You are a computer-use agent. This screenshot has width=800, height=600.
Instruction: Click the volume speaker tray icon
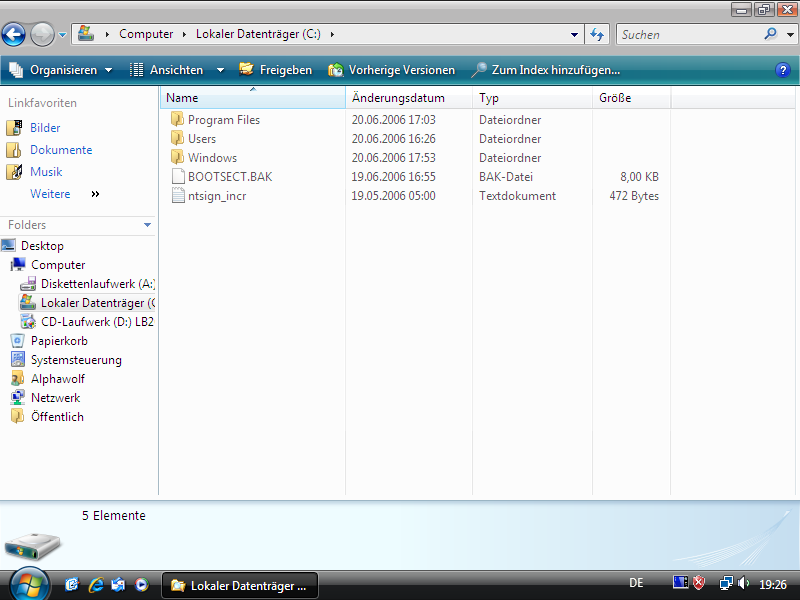click(x=743, y=583)
